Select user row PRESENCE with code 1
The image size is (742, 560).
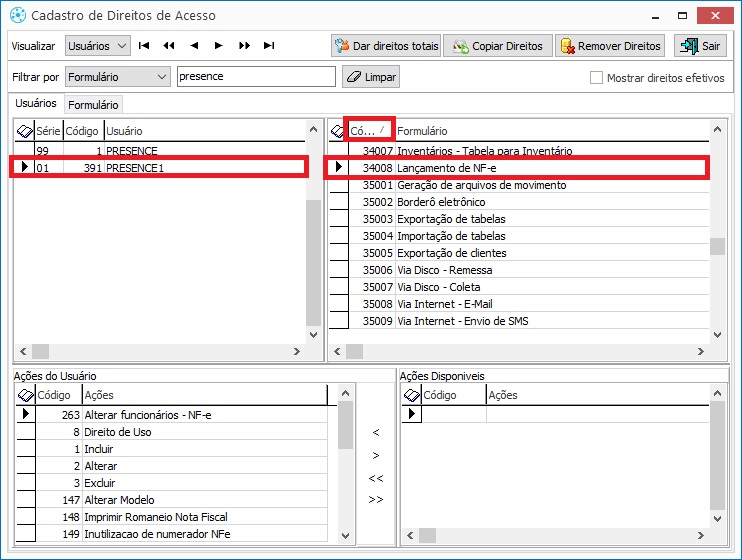(x=160, y=151)
